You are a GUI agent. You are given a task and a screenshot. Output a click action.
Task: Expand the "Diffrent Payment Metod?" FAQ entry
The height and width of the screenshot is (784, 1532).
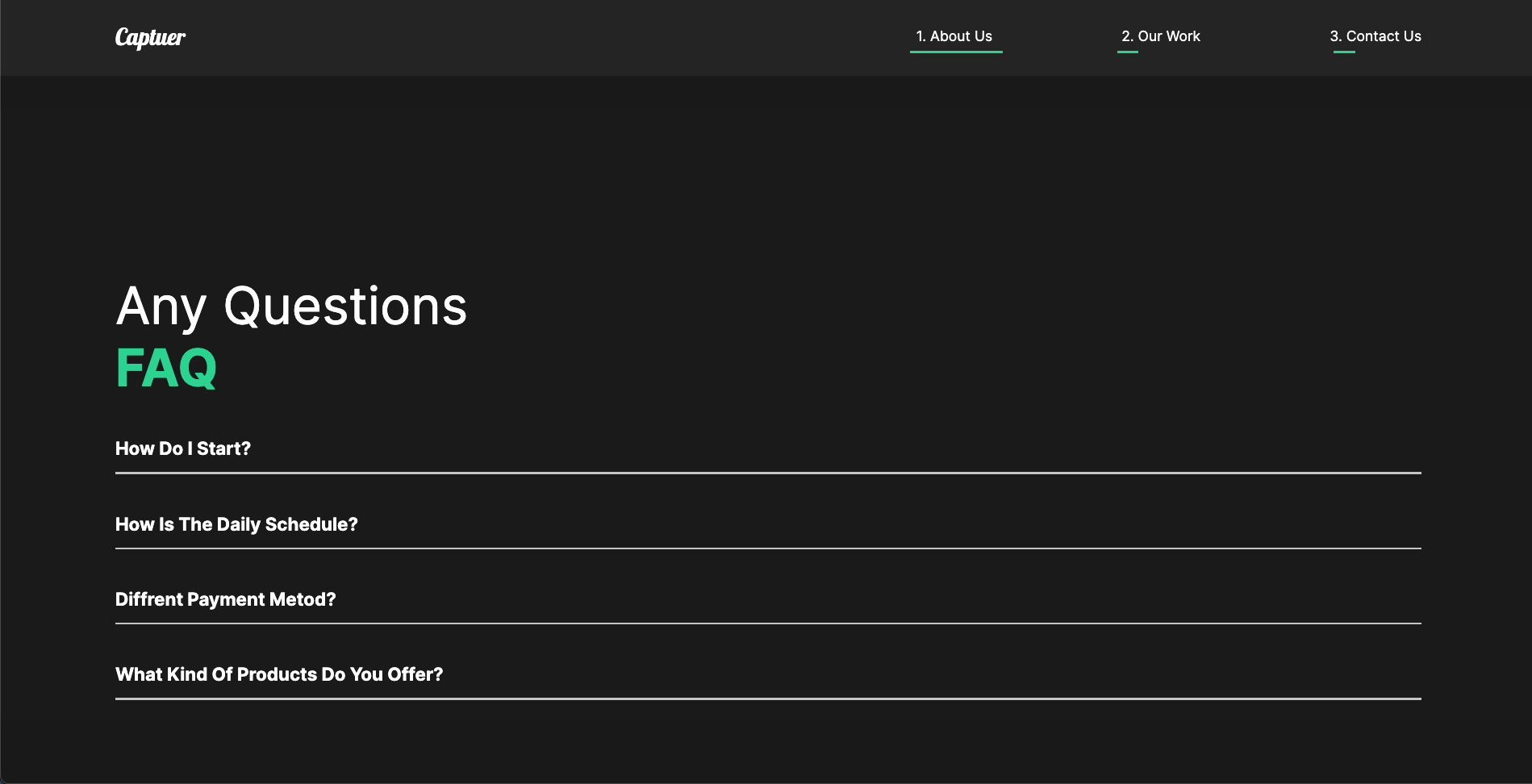coord(225,599)
